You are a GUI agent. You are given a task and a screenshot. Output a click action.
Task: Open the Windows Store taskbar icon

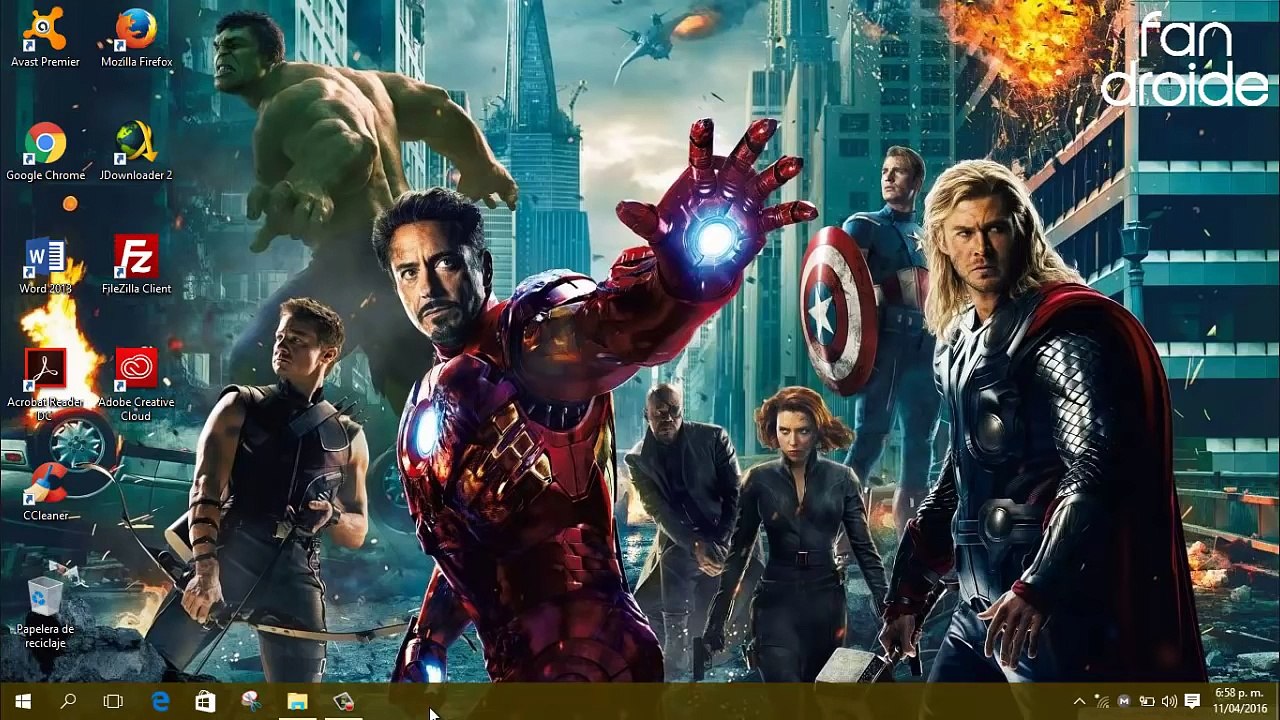tap(205, 702)
